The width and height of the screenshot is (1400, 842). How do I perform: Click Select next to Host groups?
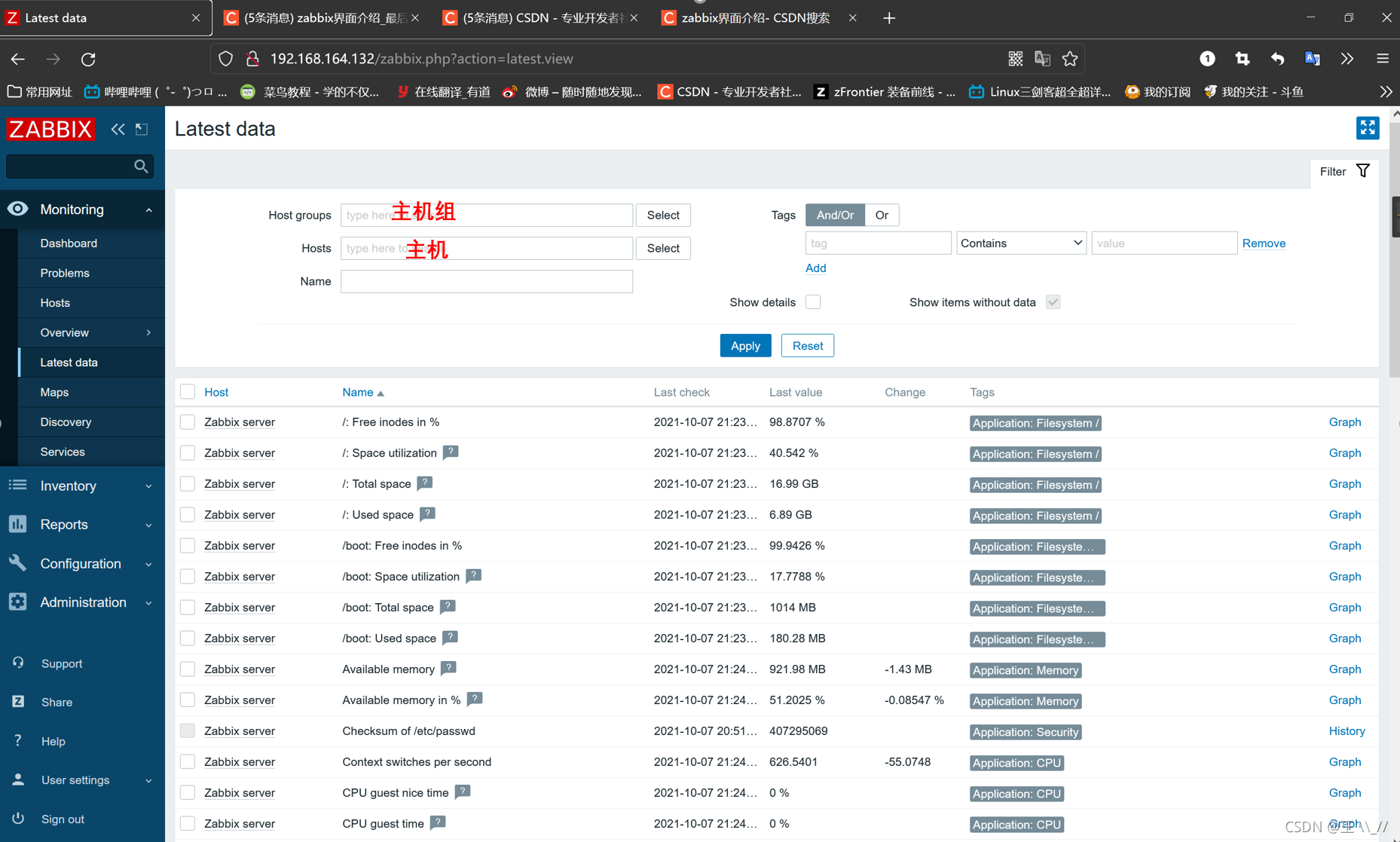tap(663, 215)
